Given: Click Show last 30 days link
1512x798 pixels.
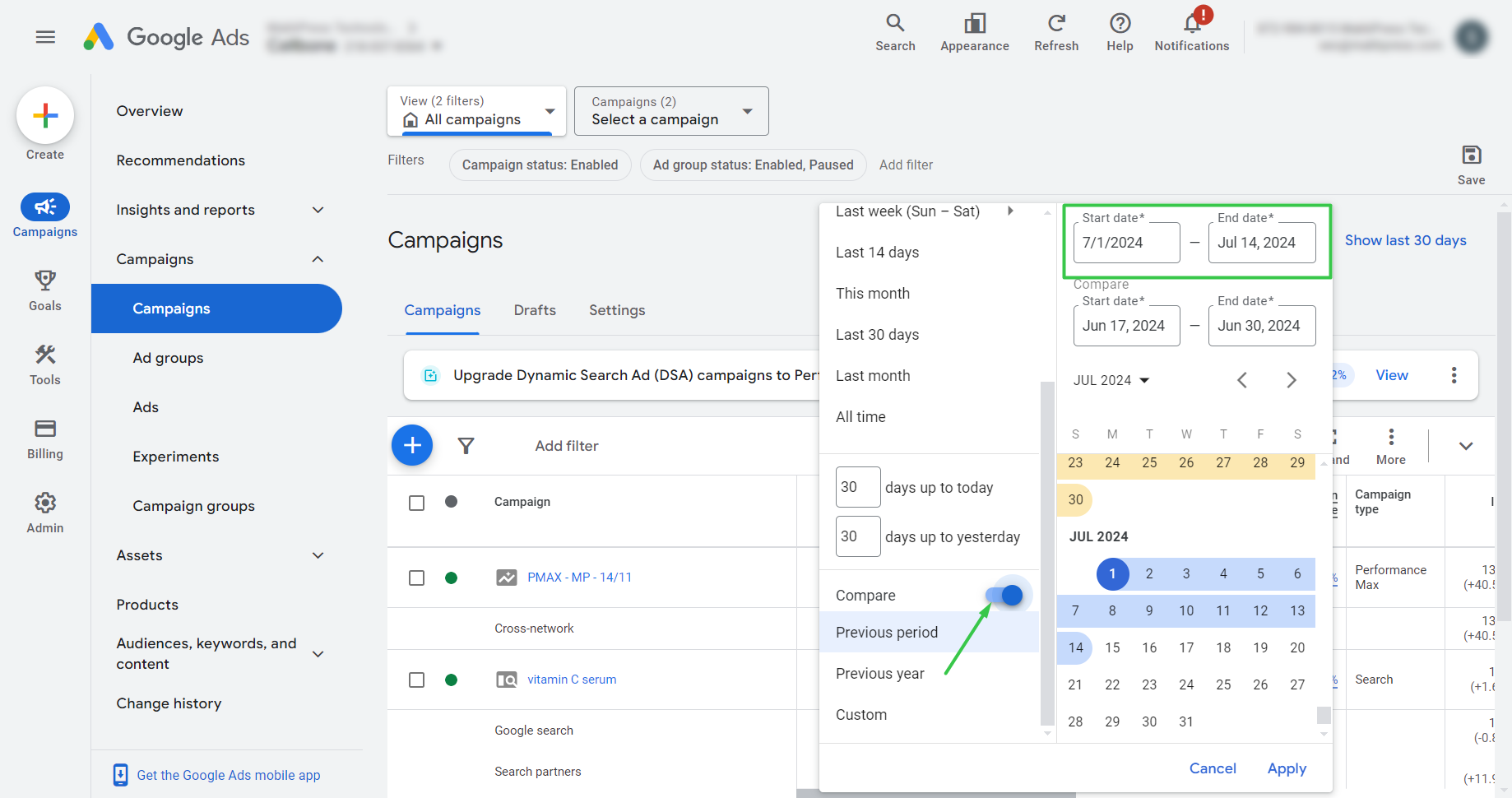Looking at the screenshot, I should (x=1405, y=240).
